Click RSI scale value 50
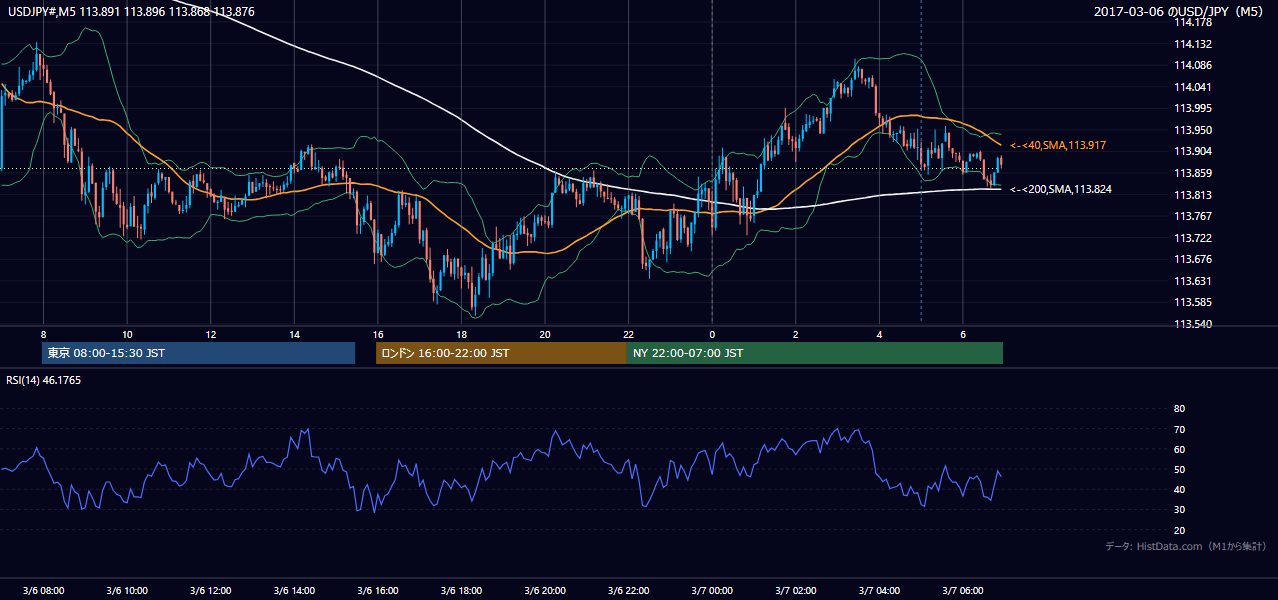1278x600 pixels. (1180, 469)
